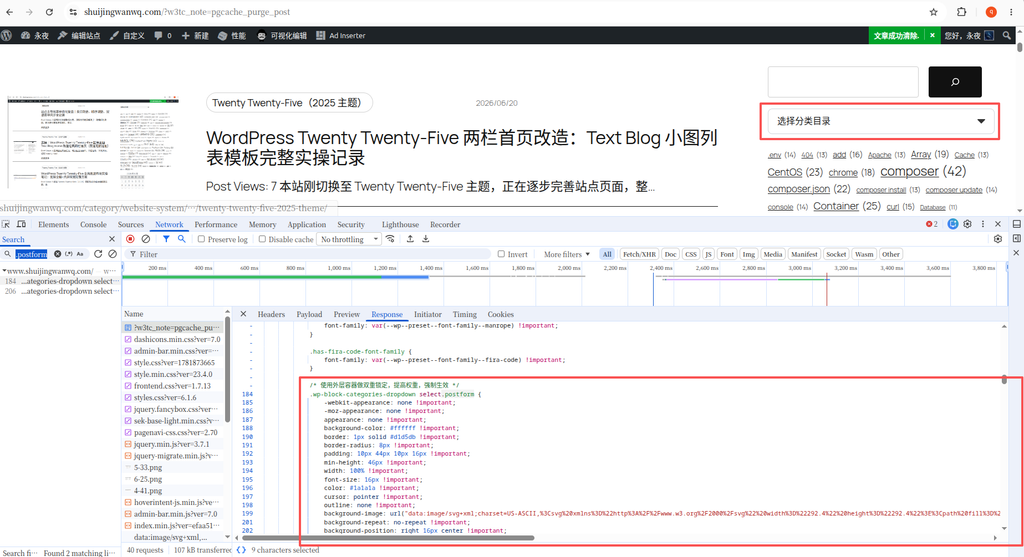The width and height of the screenshot is (1024, 557).
Task: Open the Initiator tab of the request
Action: point(428,314)
